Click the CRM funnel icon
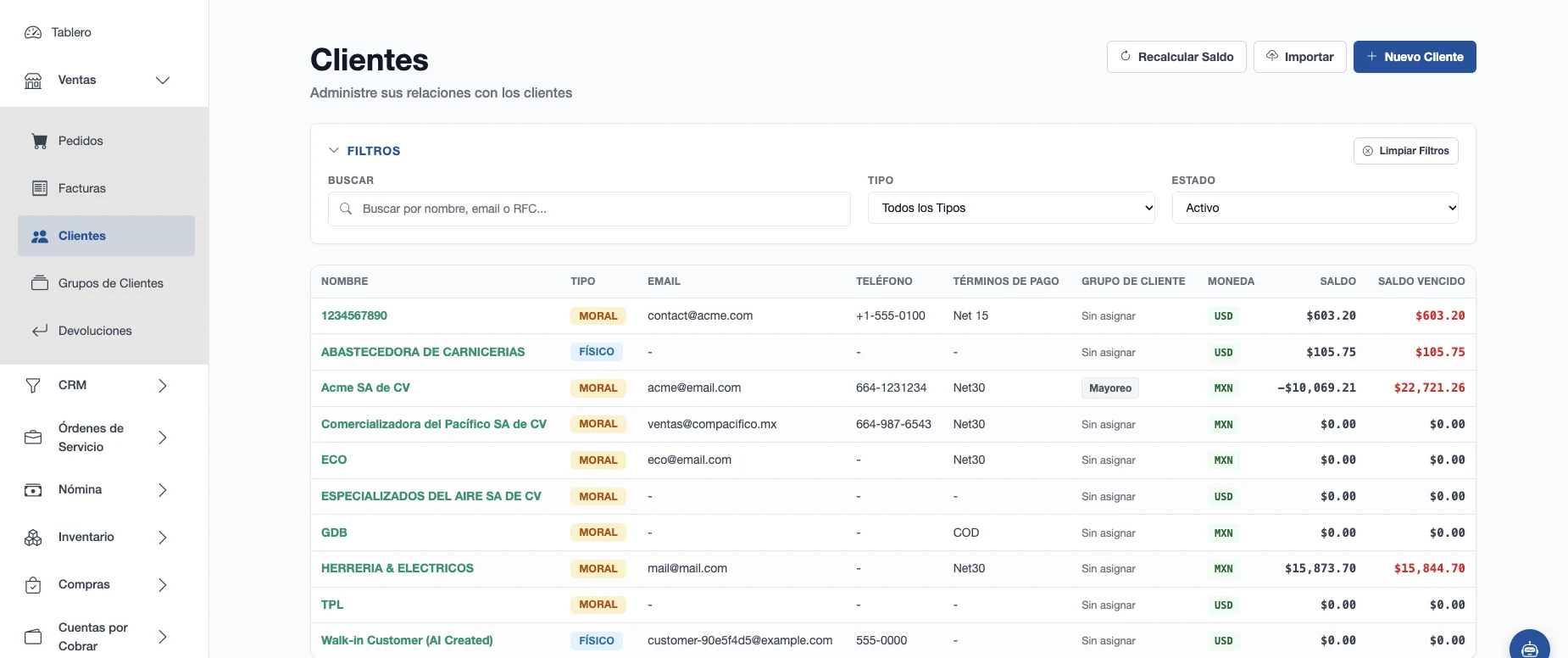The image size is (1568, 658). pyautogui.click(x=33, y=386)
